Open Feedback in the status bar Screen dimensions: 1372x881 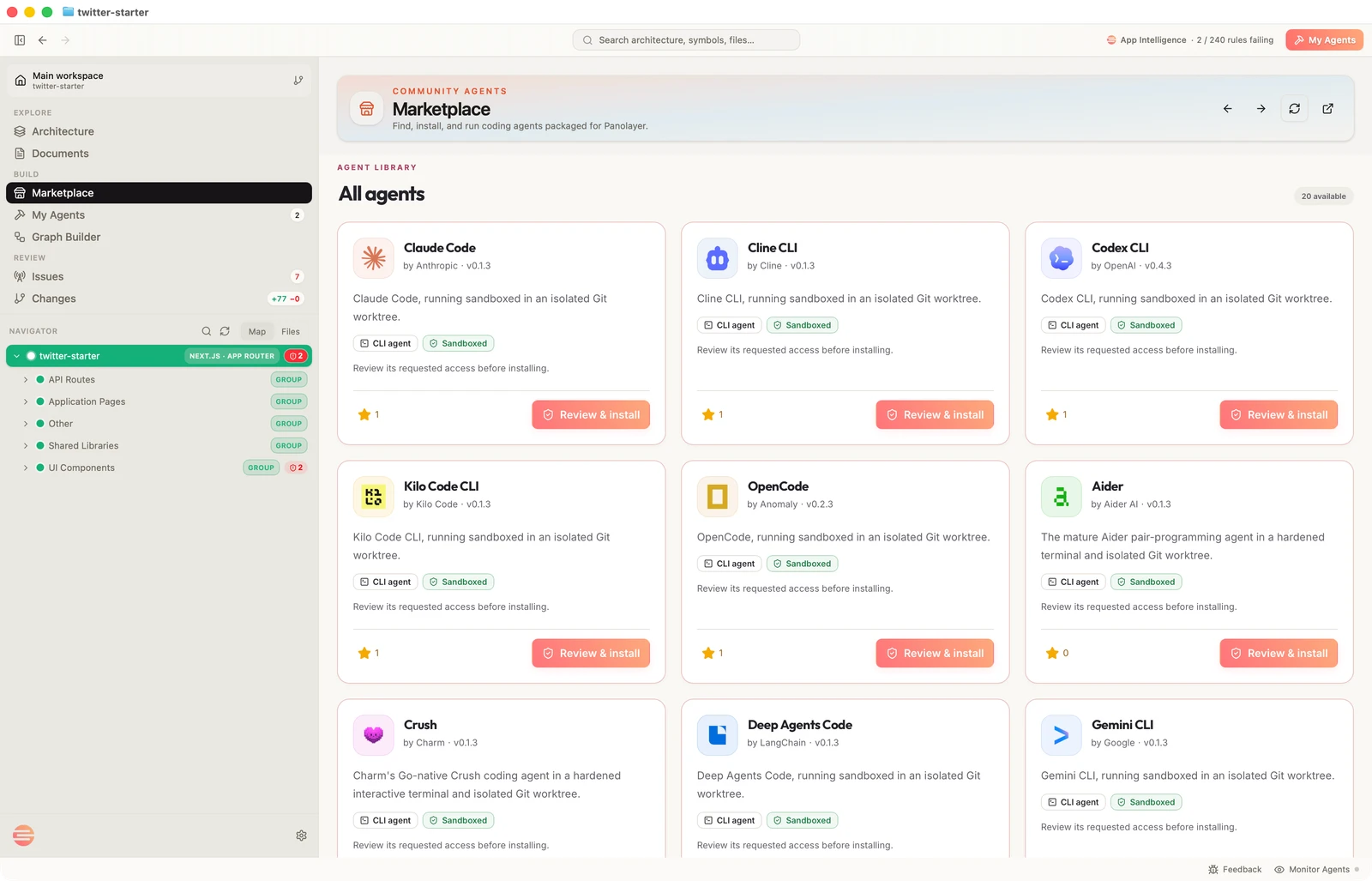coord(1235,870)
